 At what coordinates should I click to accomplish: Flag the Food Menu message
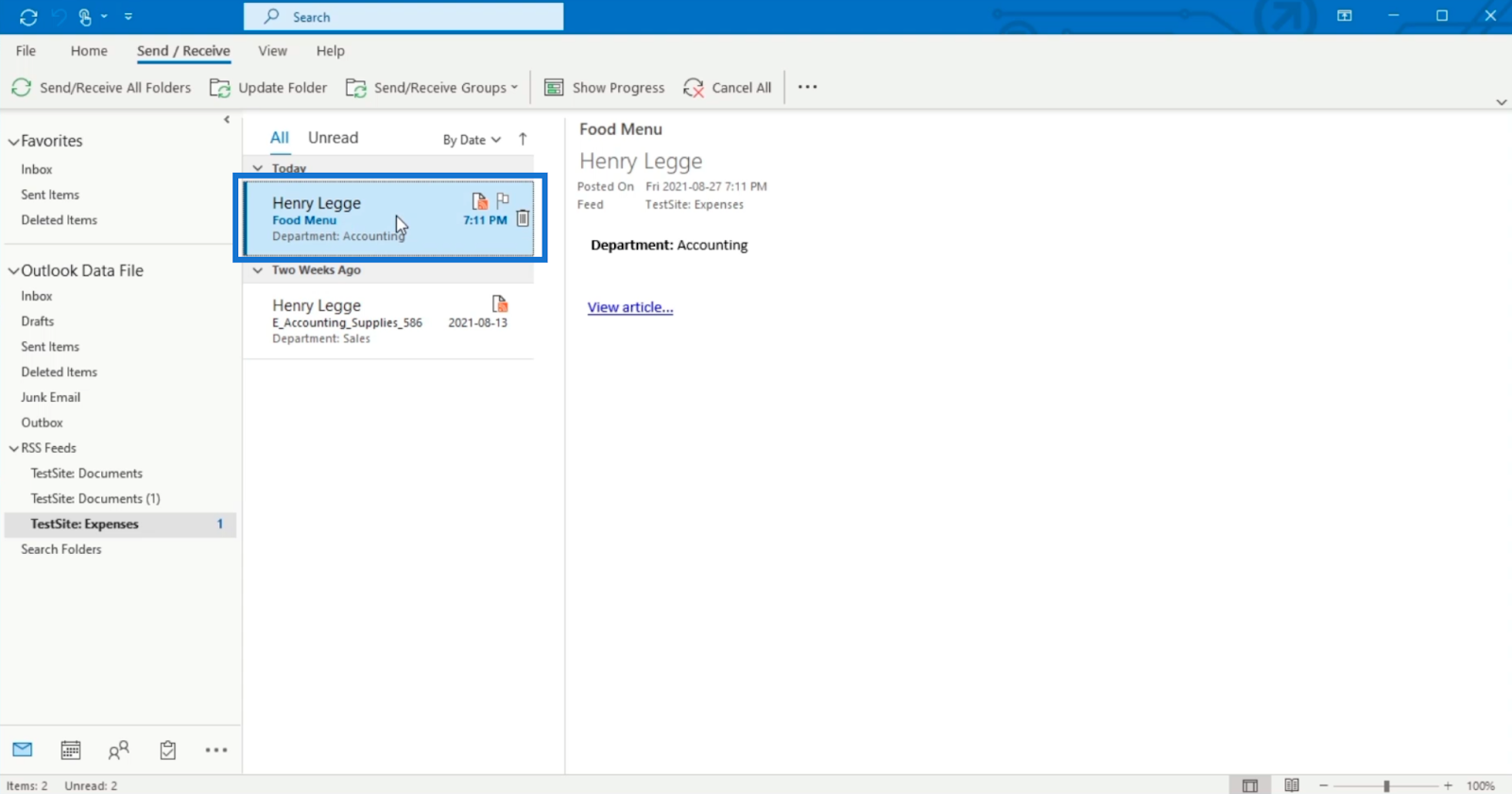coord(503,200)
